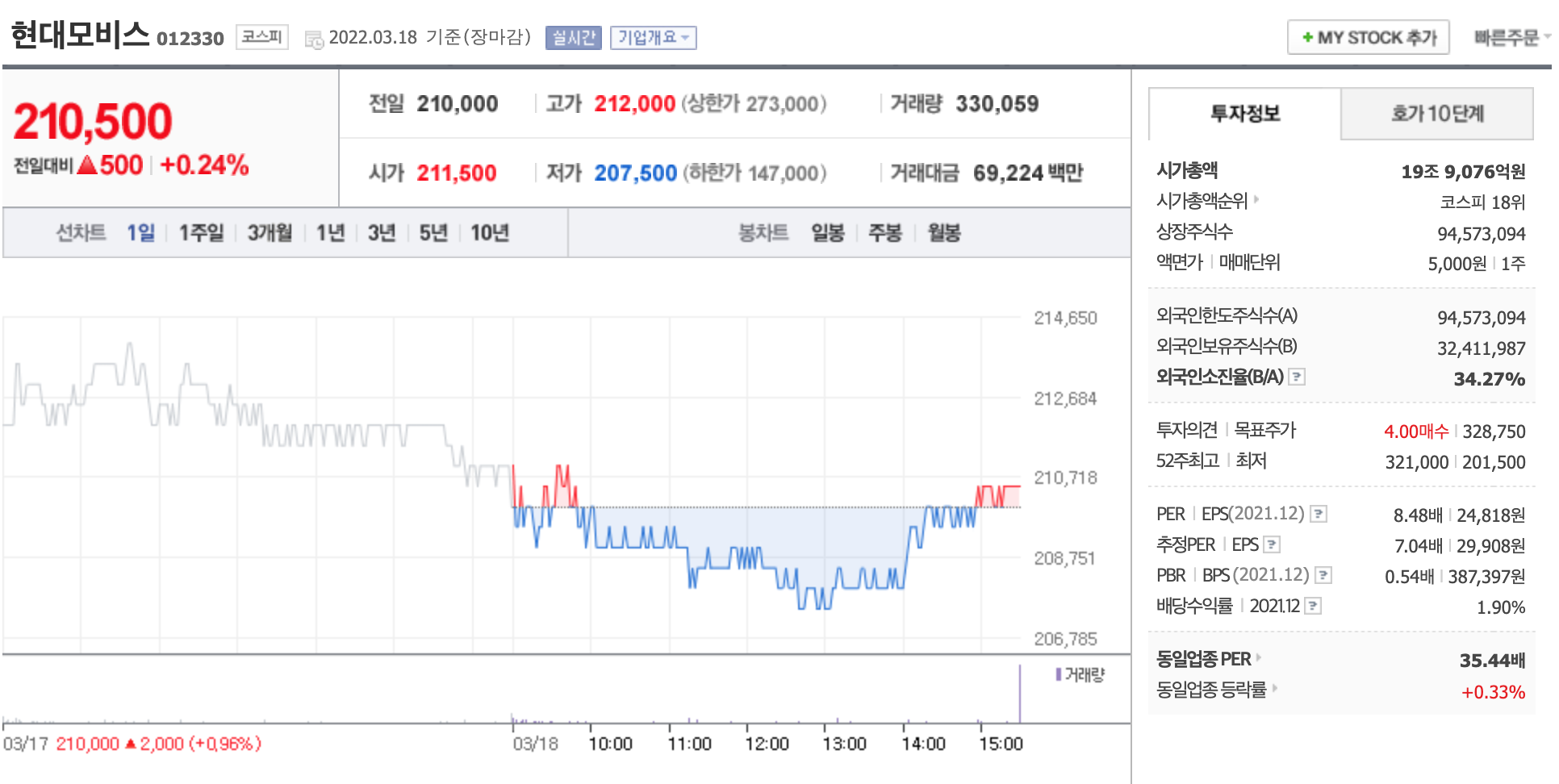Expand the 빠른주문 menu
Screen dimensions: 1559x784
[x=1511, y=37]
